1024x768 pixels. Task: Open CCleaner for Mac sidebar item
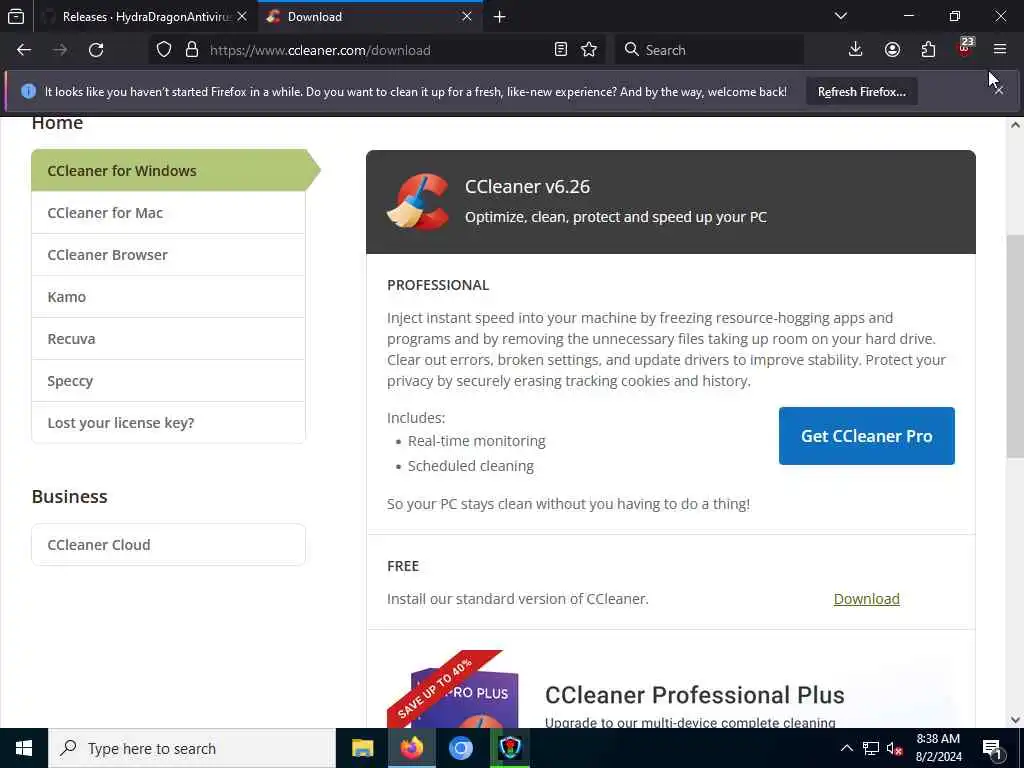[x=168, y=212]
